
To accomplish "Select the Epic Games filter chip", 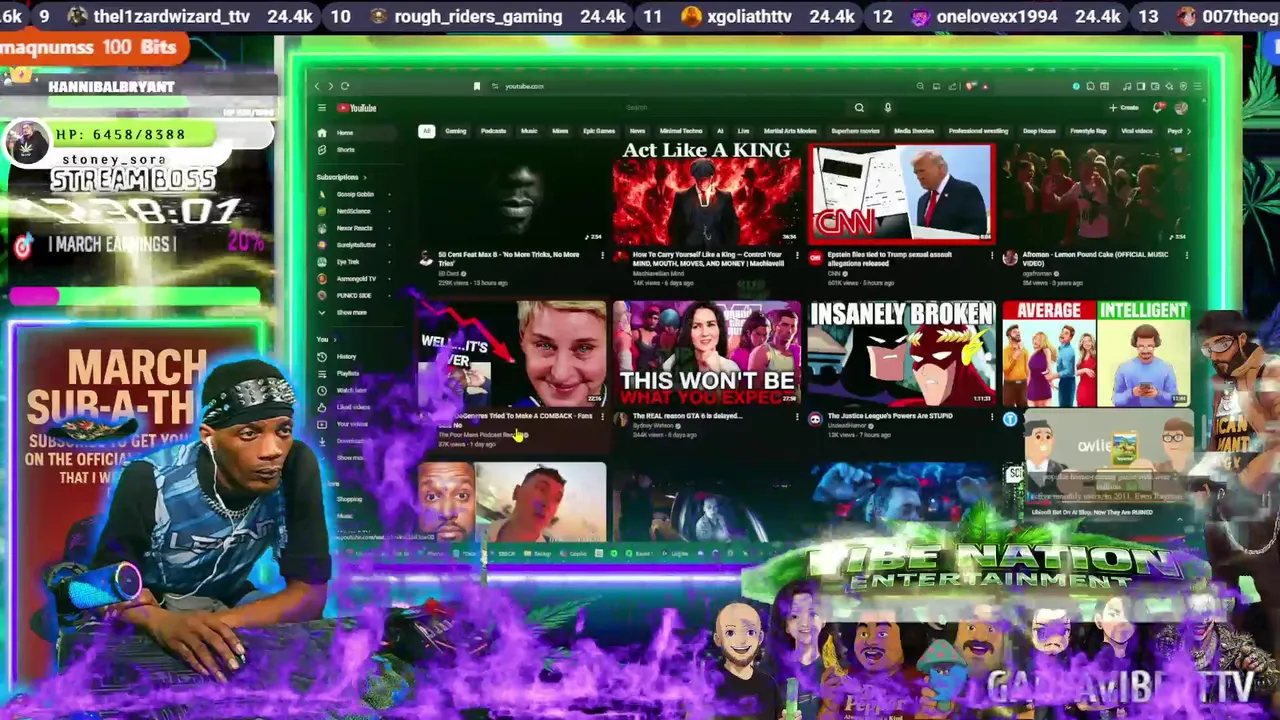I will [x=599, y=131].
